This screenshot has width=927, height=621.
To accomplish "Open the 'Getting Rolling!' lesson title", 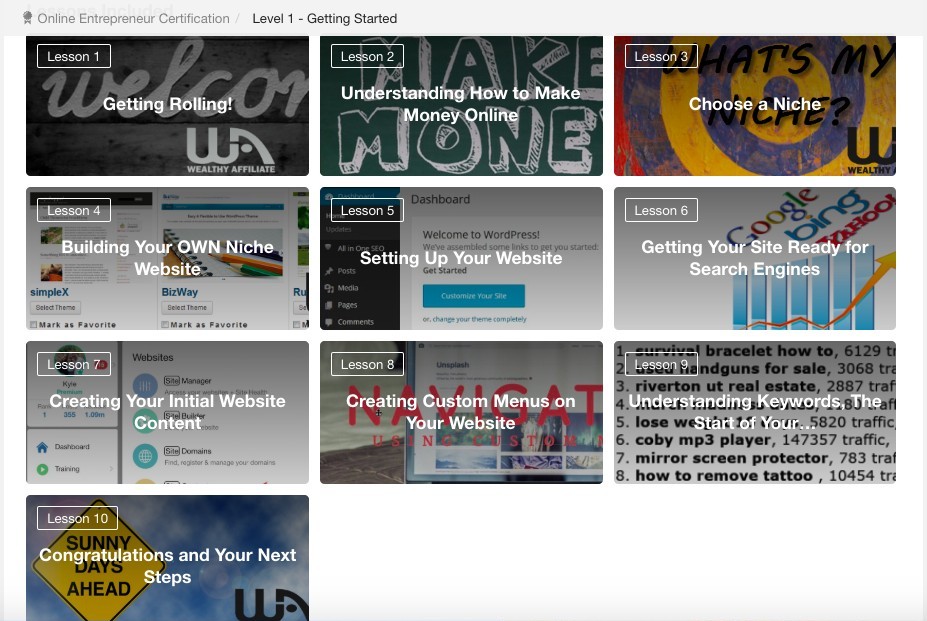I will (167, 104).
